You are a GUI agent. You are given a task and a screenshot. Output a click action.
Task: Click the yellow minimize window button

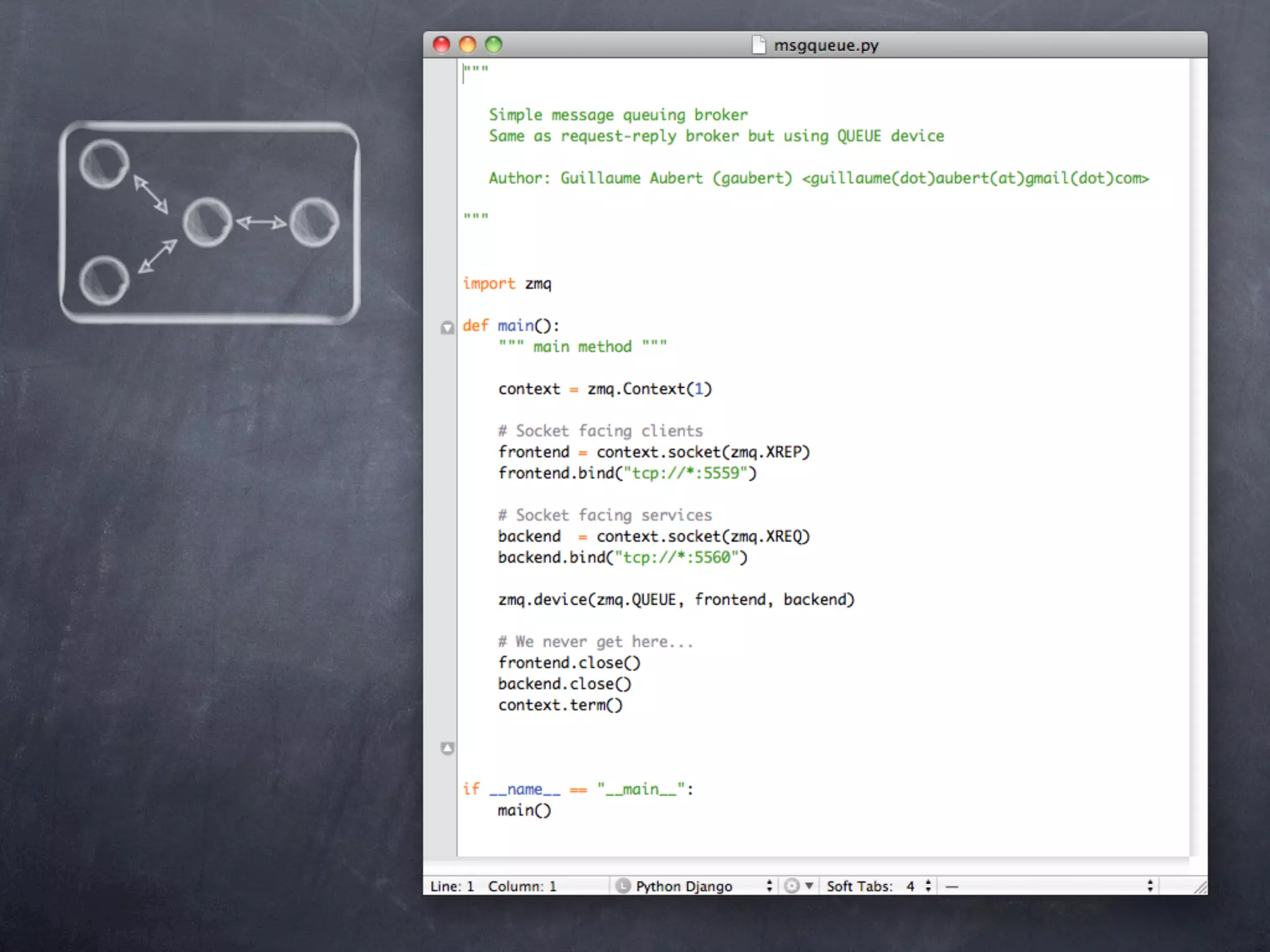point(467,45)
